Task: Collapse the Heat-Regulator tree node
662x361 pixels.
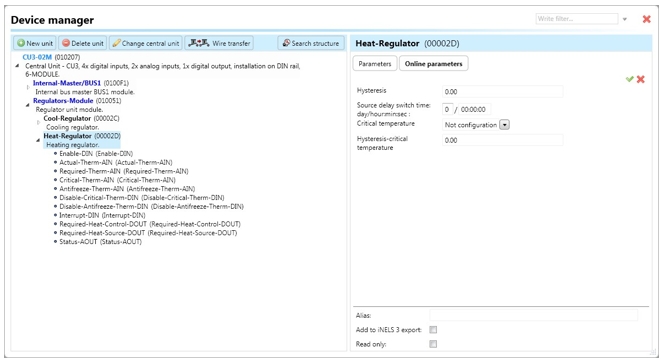Action: (x=38, y=140)
